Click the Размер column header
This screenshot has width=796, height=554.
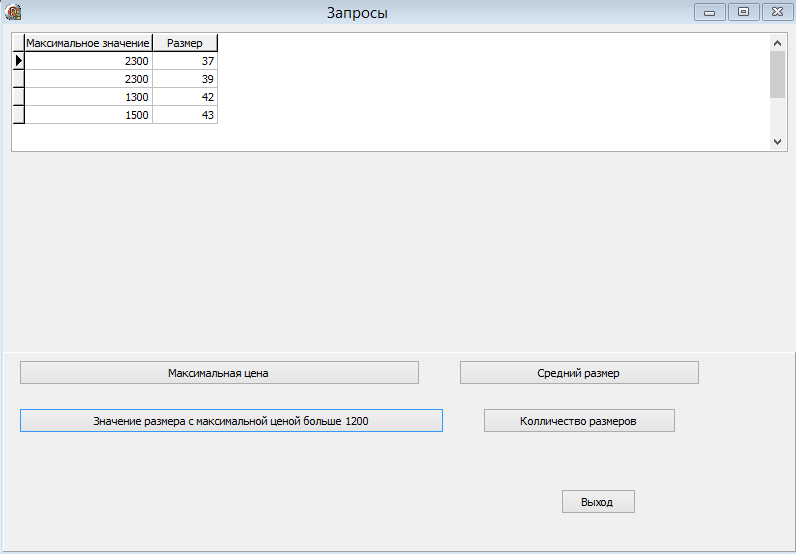tap(185, 43)
